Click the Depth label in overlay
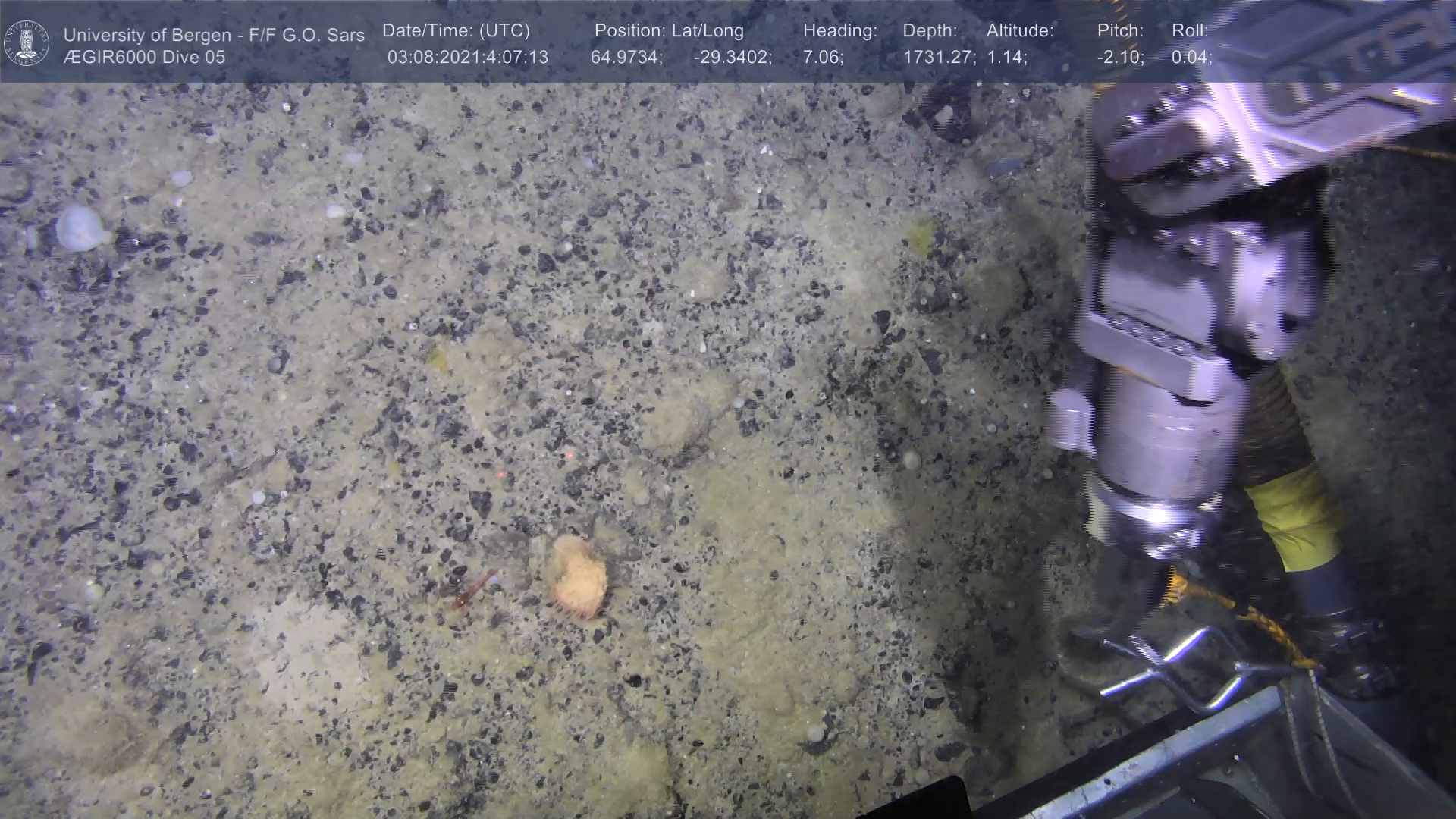This screenshot has width=1456, height=819. click(x=930, y=31)
